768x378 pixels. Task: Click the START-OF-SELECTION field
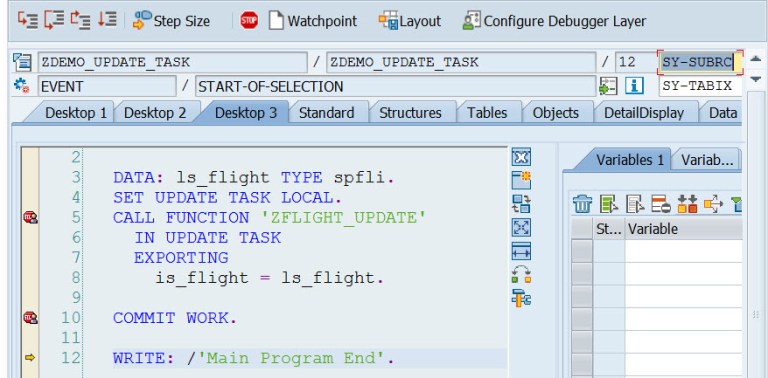(395, 86)
